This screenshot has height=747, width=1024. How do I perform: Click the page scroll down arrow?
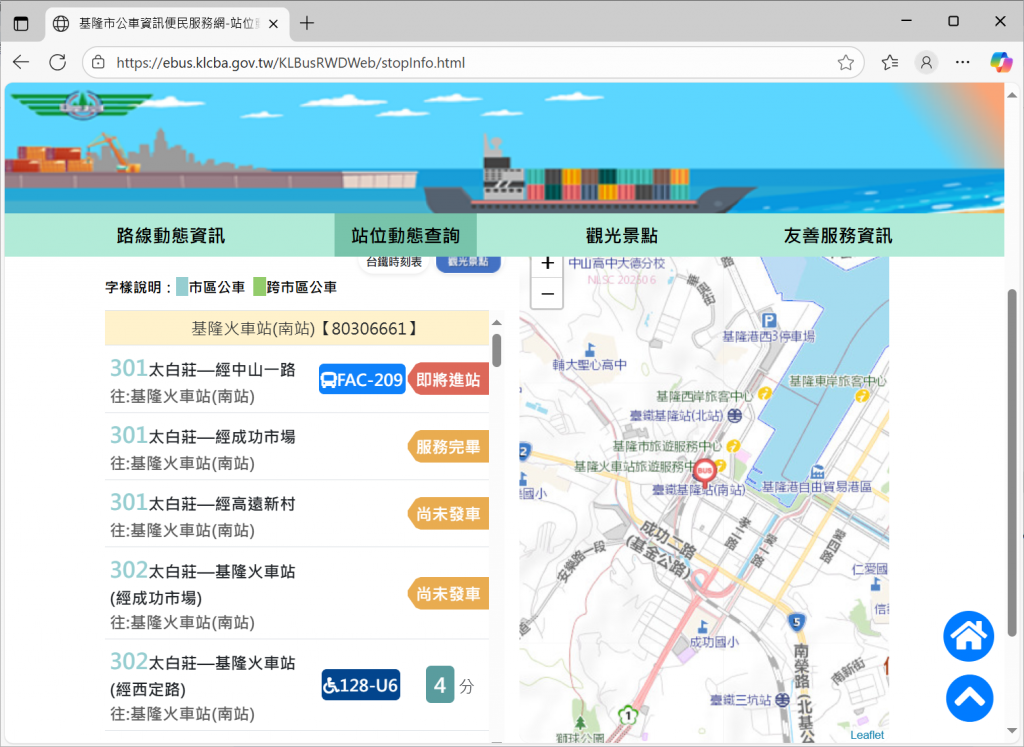click(x=1012, y=731)
